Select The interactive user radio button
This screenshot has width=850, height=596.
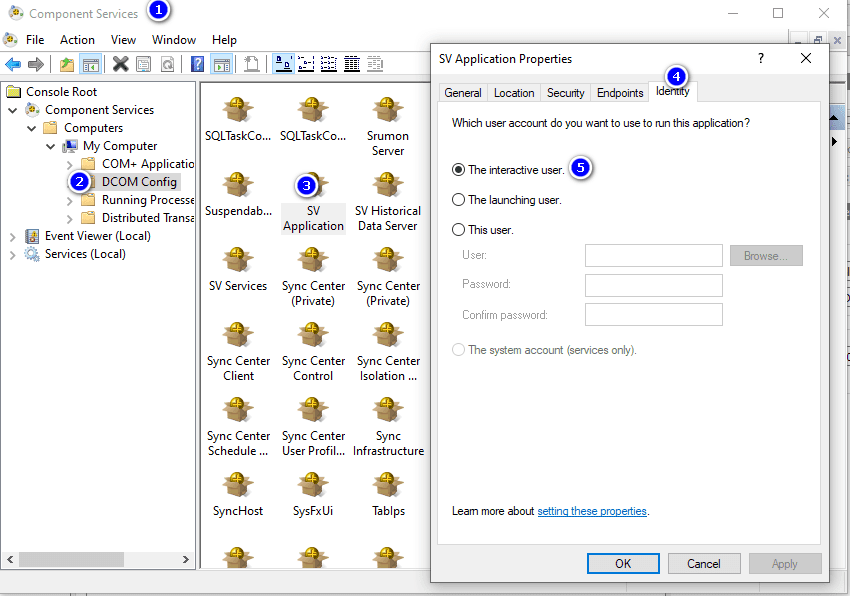click(x=459, y=170)
